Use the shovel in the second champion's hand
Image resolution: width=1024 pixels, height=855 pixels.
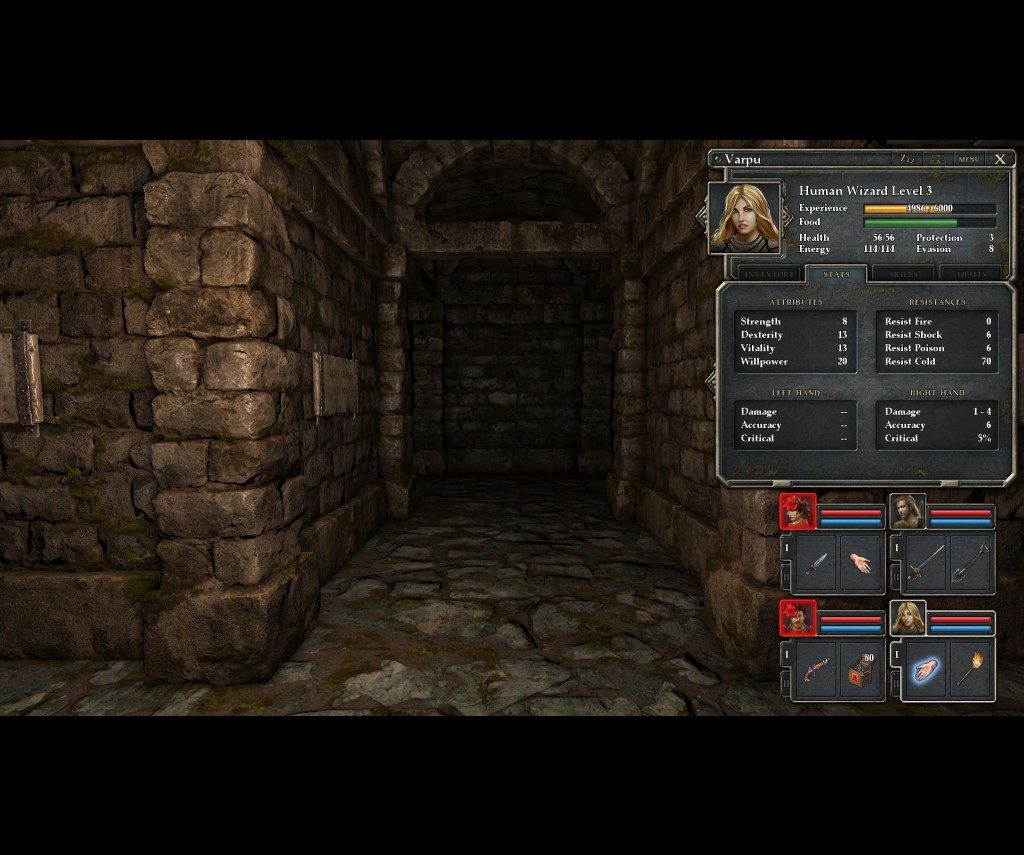pyautogui.click(x=972, y=563)
